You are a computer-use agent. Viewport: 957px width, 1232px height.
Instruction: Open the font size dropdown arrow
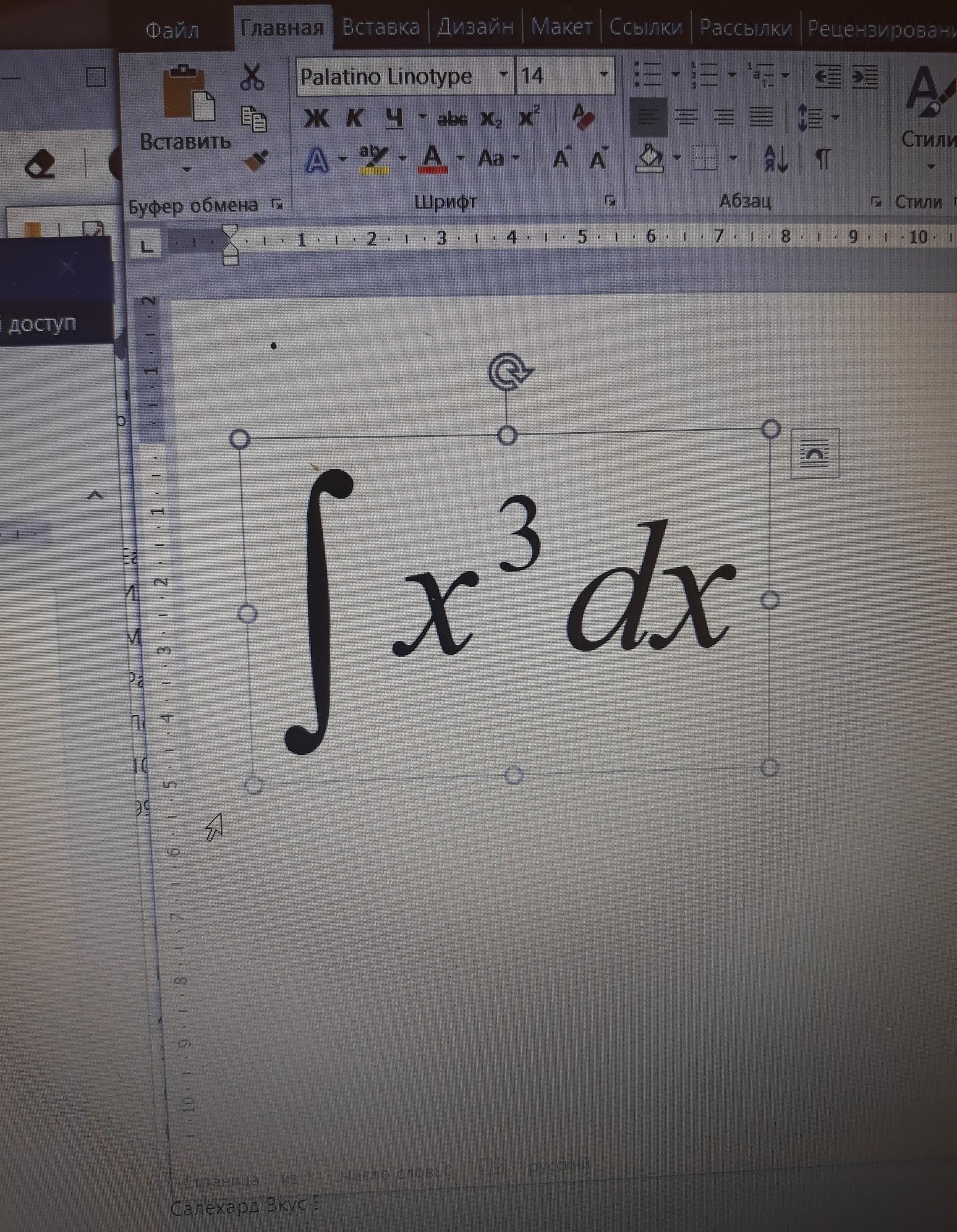pyautogui.click(x=604, y=75)
